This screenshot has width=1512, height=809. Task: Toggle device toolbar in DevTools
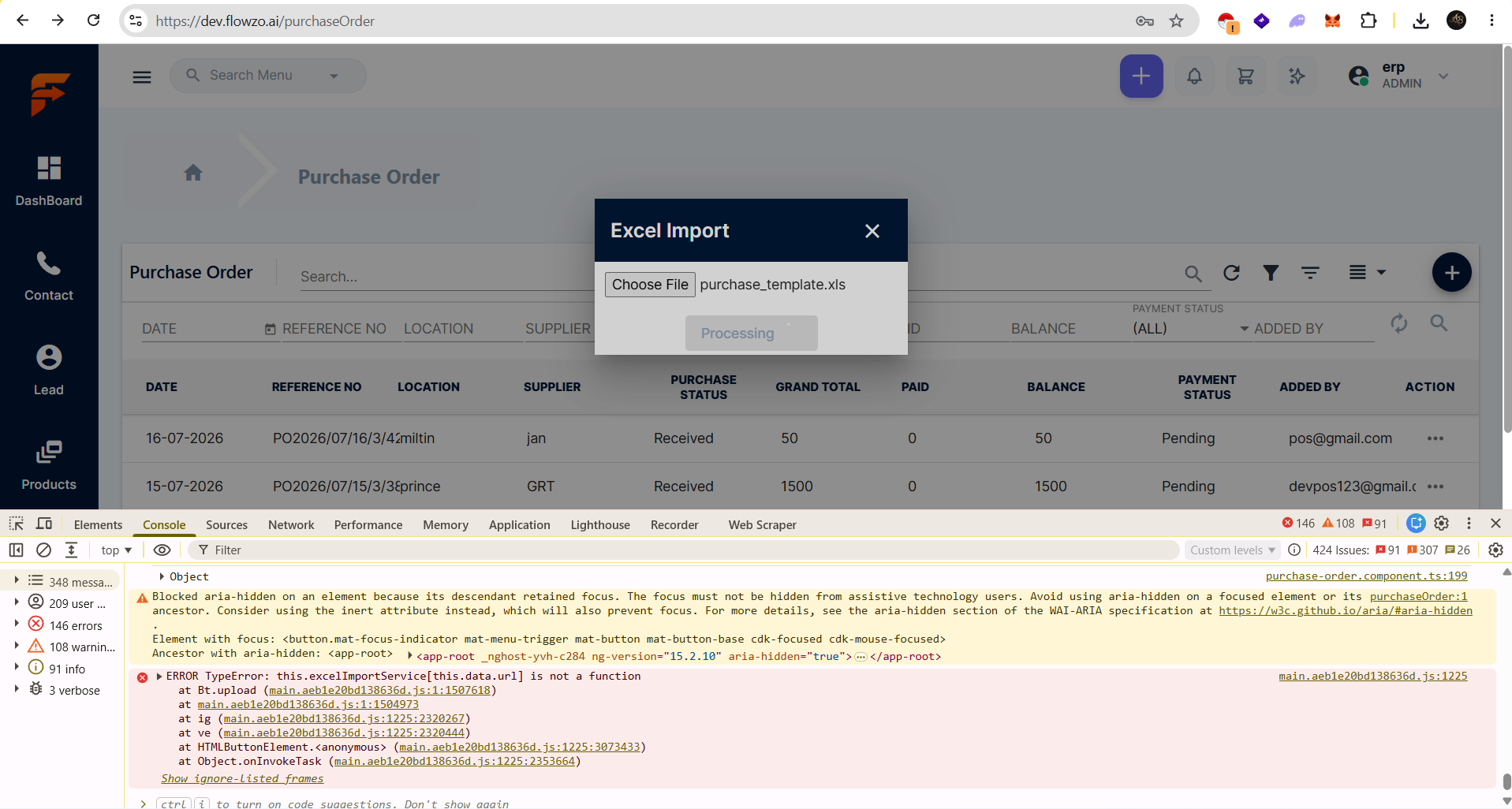(x=44, y=524)
